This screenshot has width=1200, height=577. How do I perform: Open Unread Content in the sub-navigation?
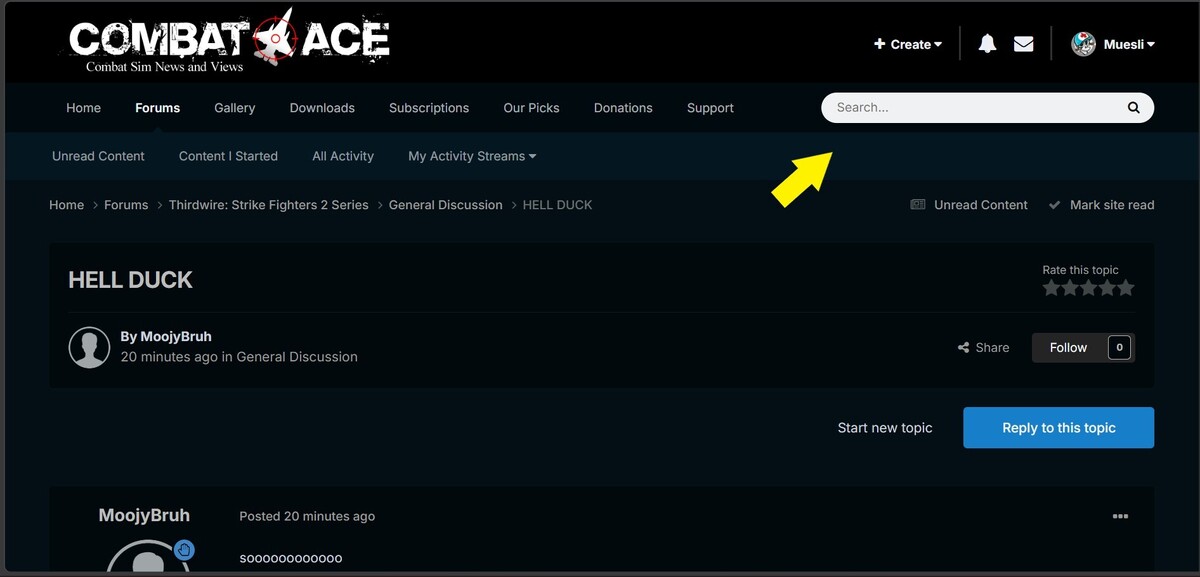tap(98, 156)
